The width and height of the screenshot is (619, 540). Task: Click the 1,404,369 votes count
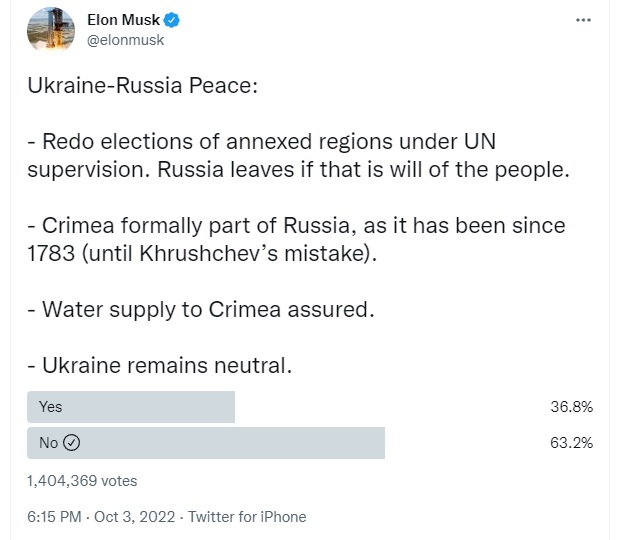[x=82, y=481]
